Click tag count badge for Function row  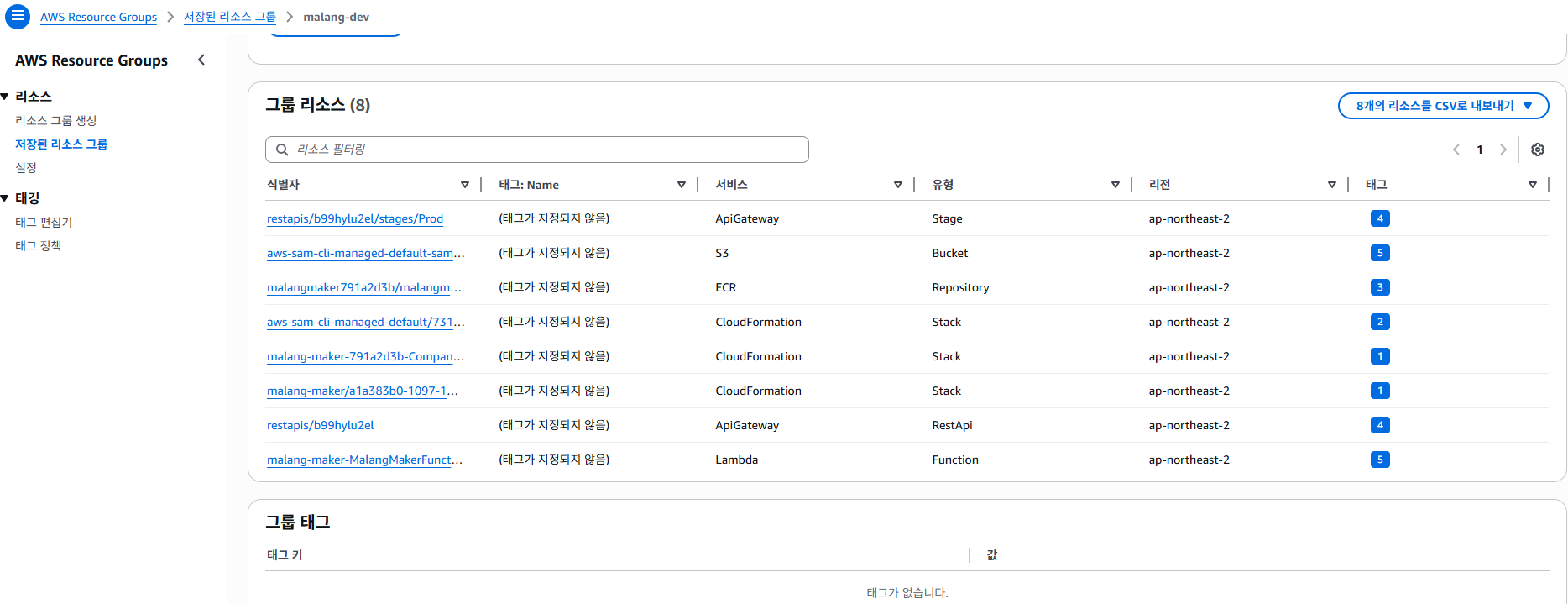coord(1380,460)
